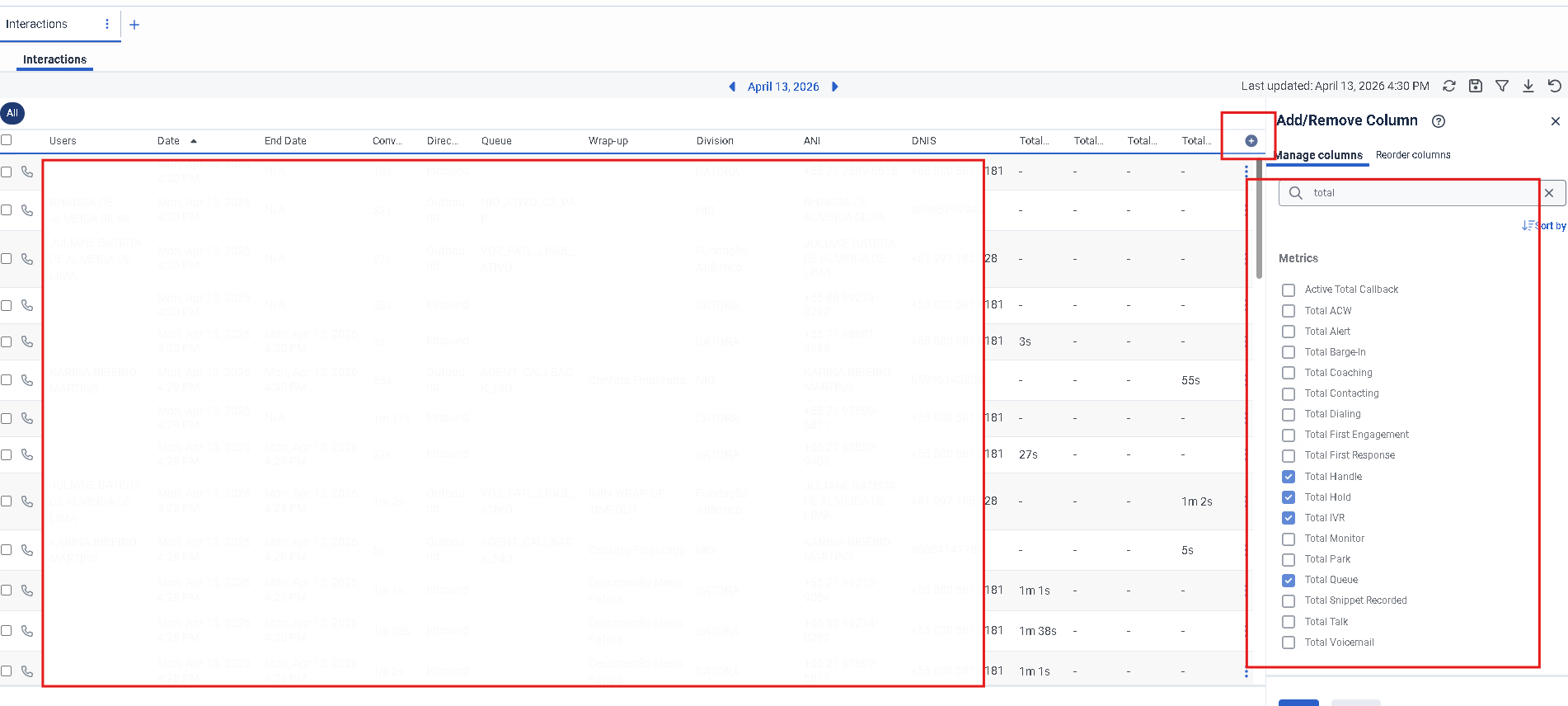Check Total First Response

point(1289,456)
